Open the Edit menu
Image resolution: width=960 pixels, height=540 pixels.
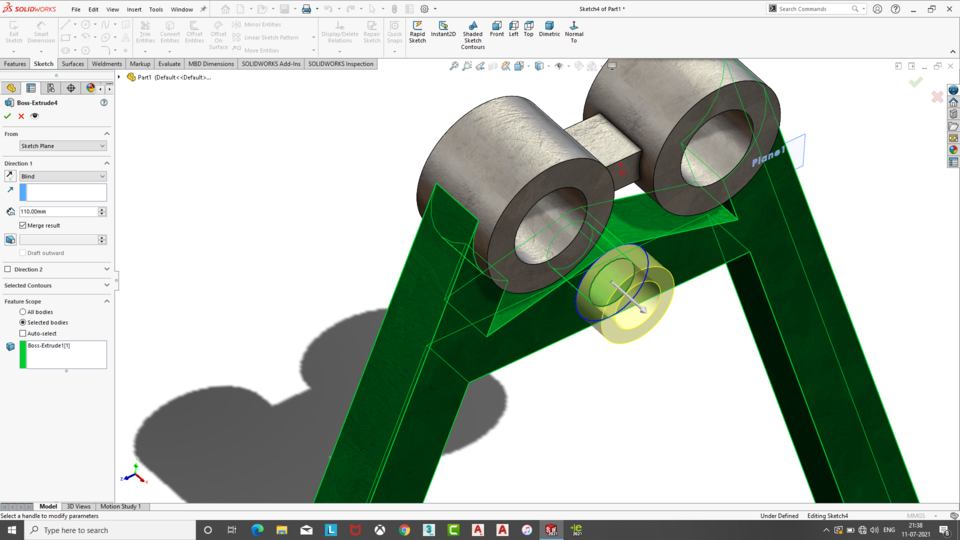[93, 9]
